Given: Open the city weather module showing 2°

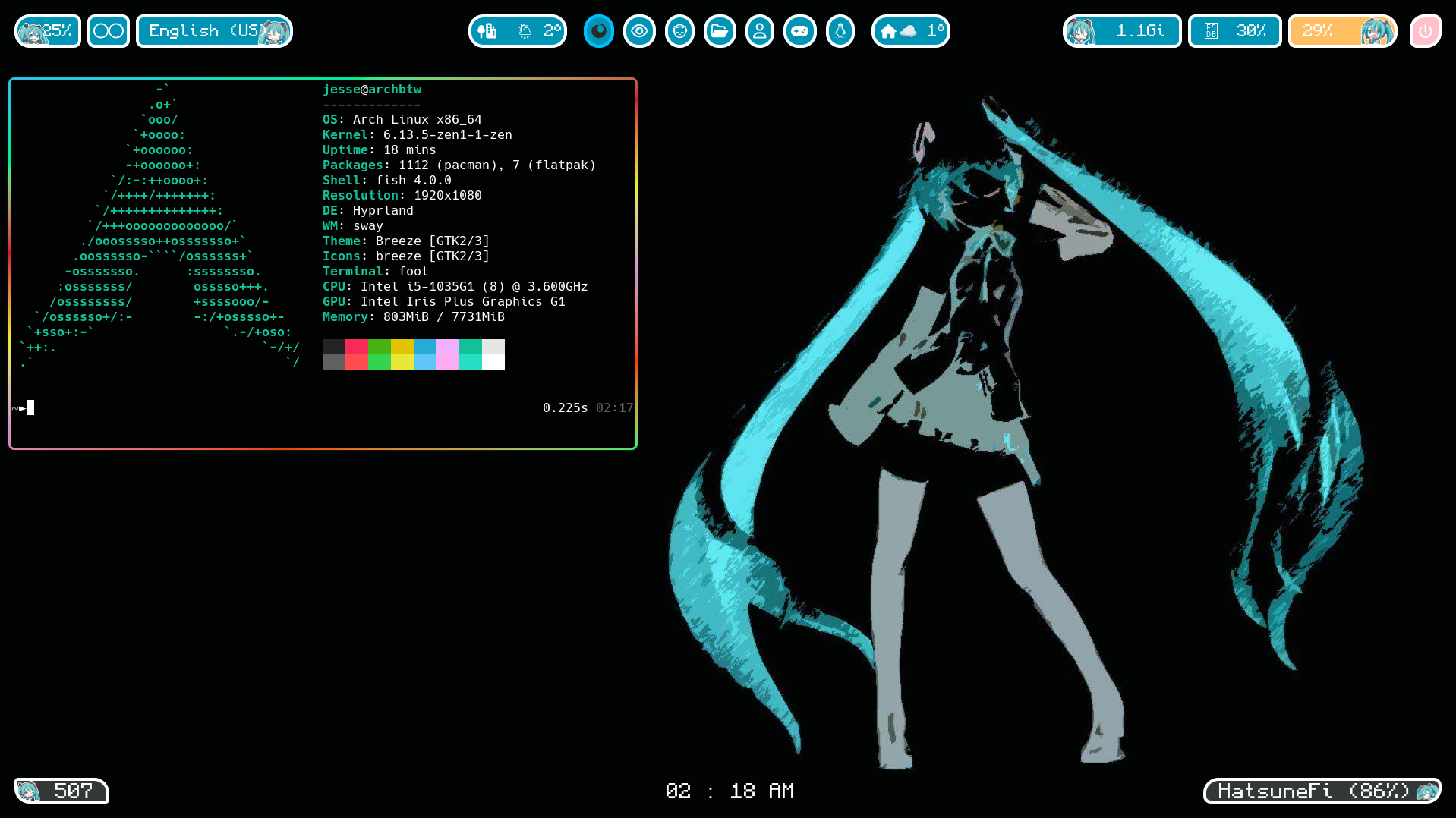Looking at the screenshot, I should [518, 31].
